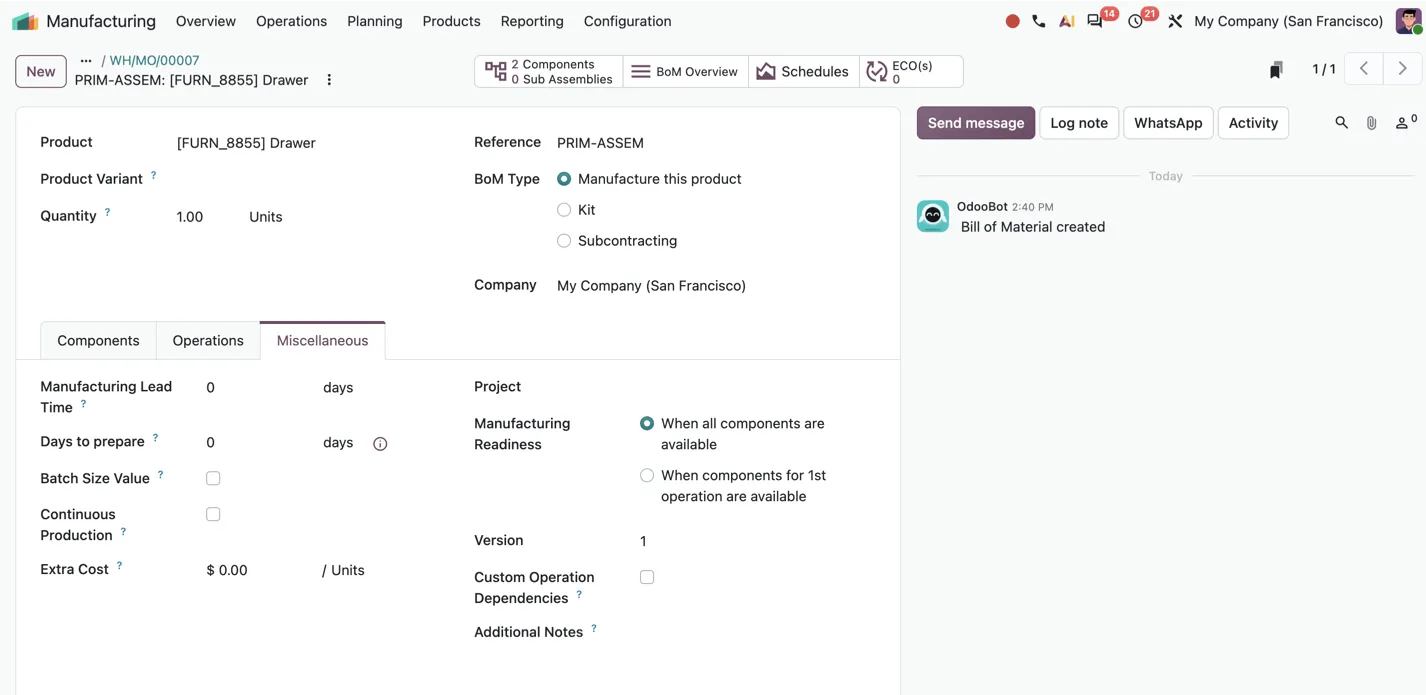The image size is (1426, 695).
Task: Switch to the Operations tab
Action: pos(208,341)
